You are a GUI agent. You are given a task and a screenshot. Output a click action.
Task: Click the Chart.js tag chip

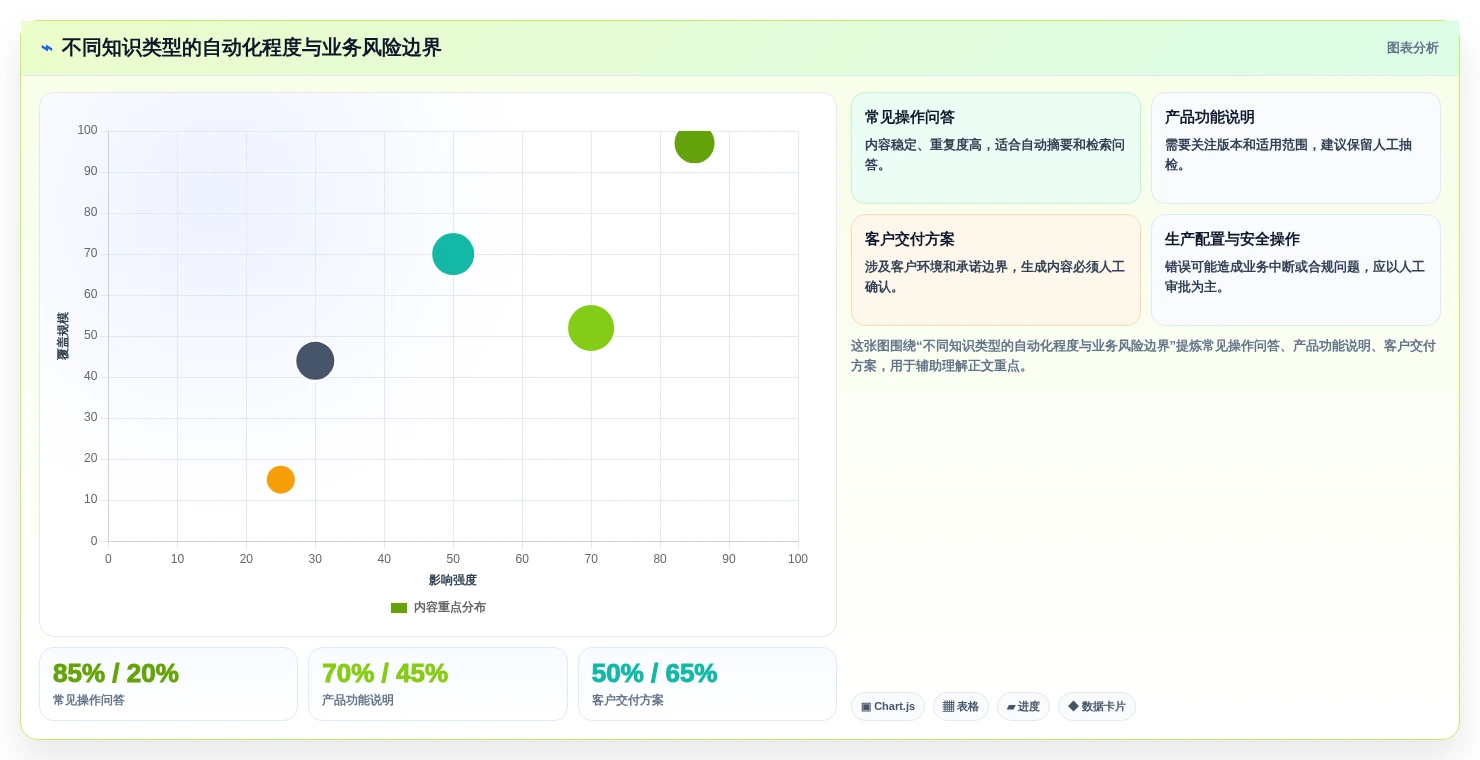click(x=888, y=706)
